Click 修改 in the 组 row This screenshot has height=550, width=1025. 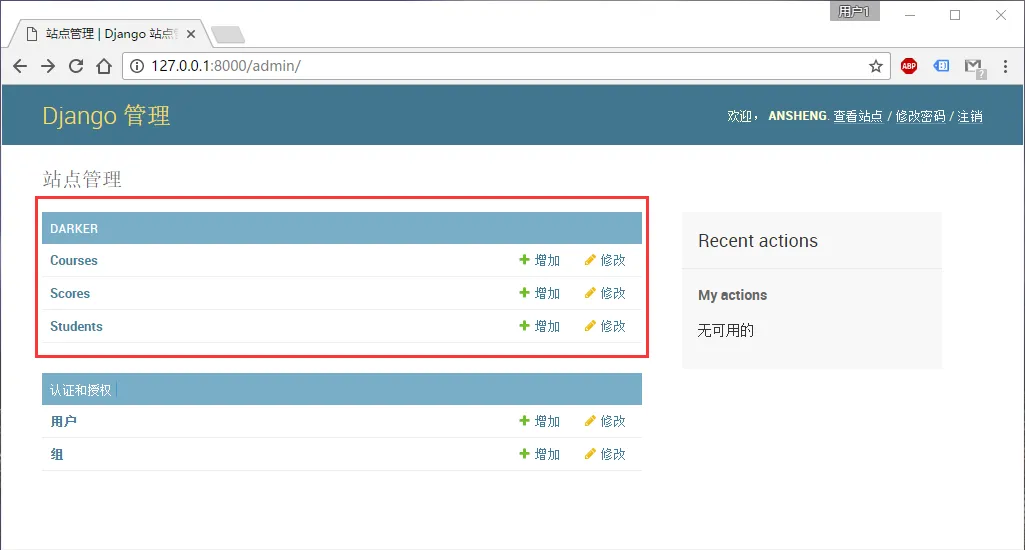coord(605,454)
